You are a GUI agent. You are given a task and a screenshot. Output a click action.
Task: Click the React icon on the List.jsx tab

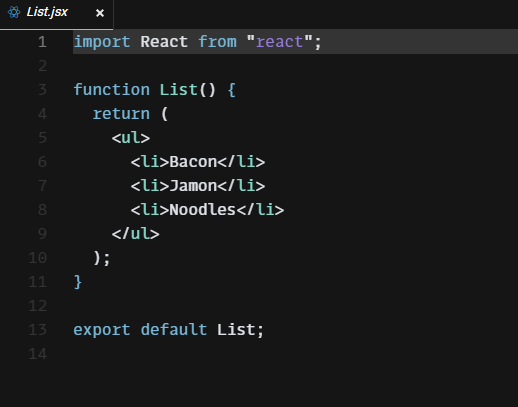[x=14, y=12]
